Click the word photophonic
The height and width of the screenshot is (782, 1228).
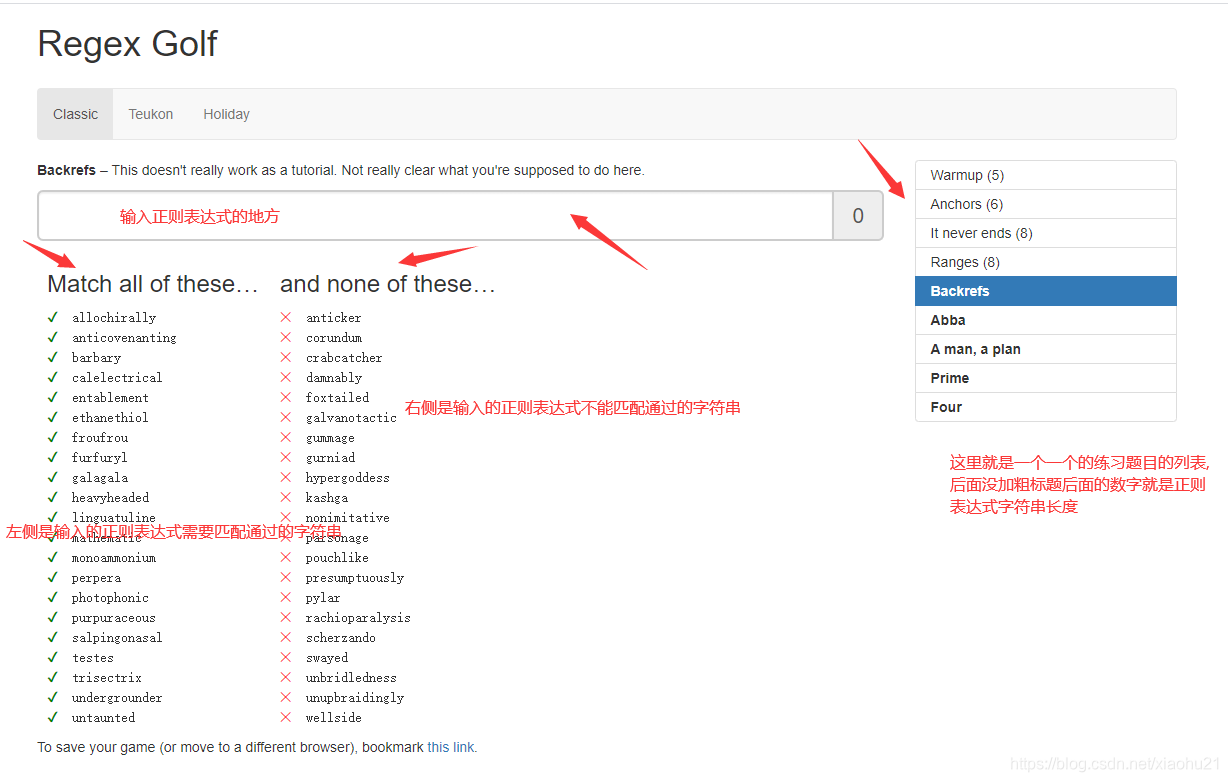click(x=110, y=598)
